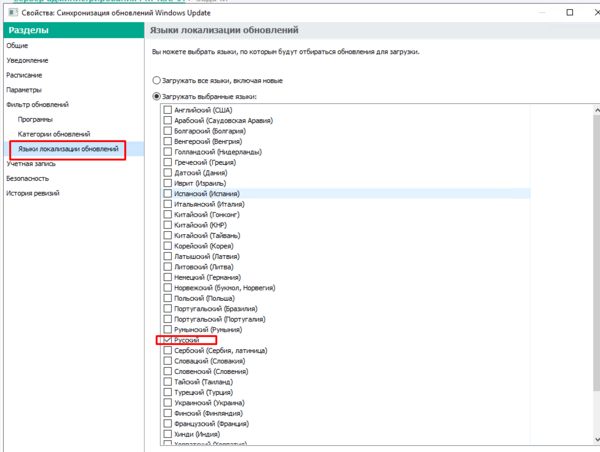Check the Китайский (Тайвань) checkbox

pos(168,235)
